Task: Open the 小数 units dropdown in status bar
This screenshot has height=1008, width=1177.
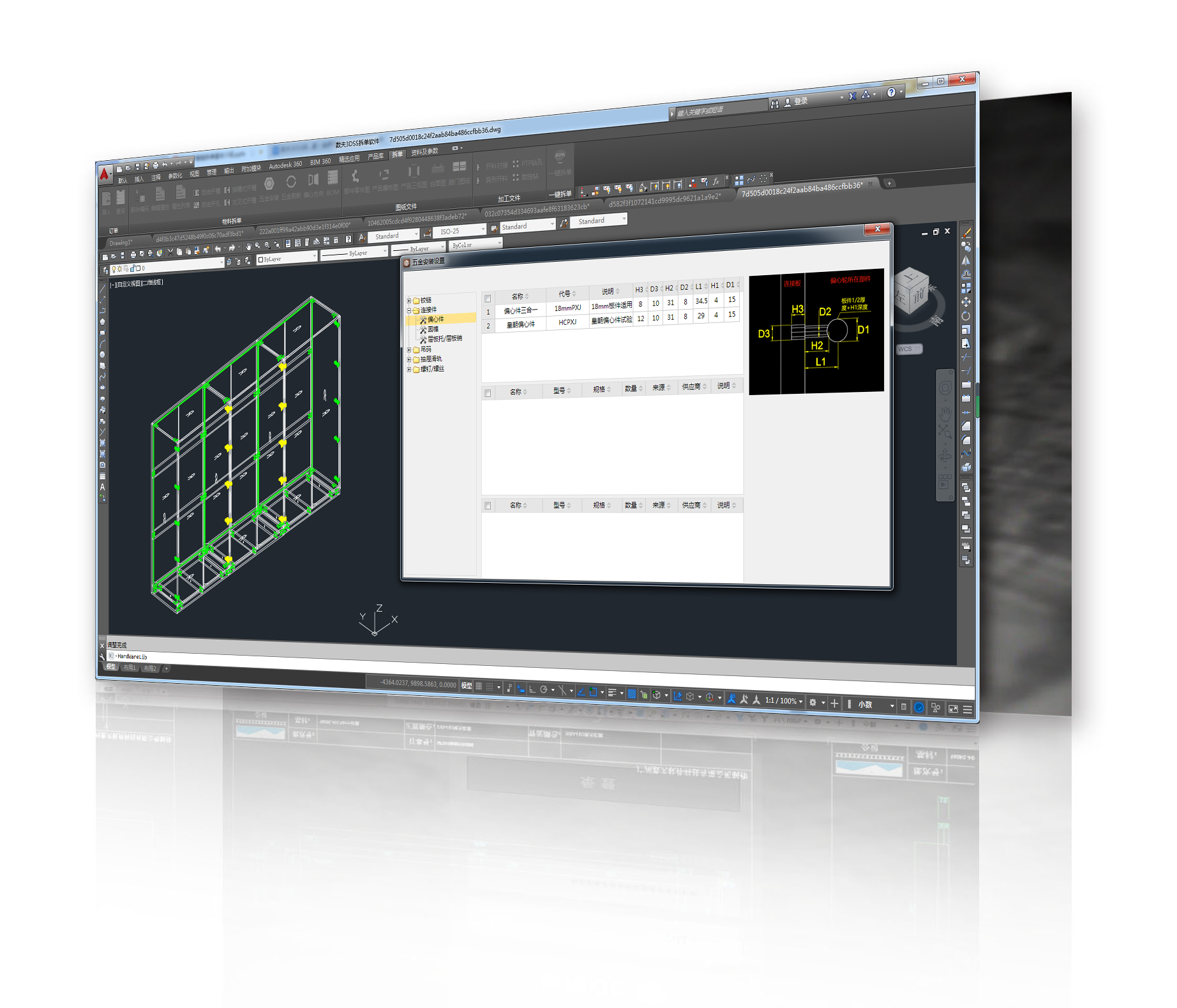Action: 892,705
